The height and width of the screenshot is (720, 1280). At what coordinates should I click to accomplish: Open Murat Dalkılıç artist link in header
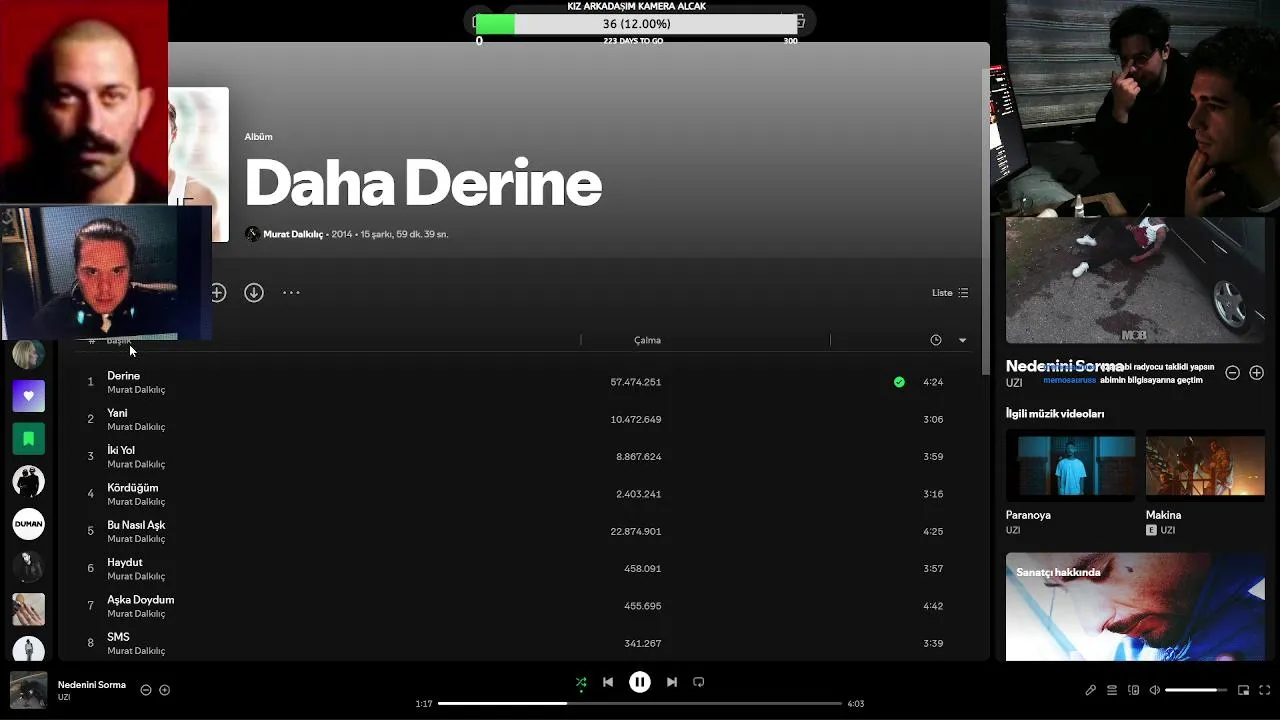click(x=293, y=234)
